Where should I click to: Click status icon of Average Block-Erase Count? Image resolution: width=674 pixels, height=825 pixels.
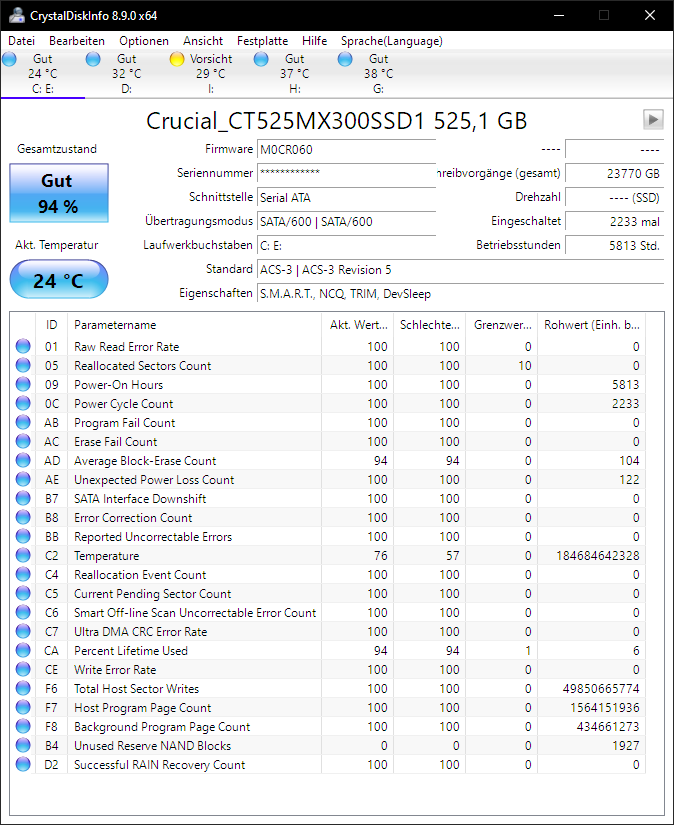pos(23,460)
